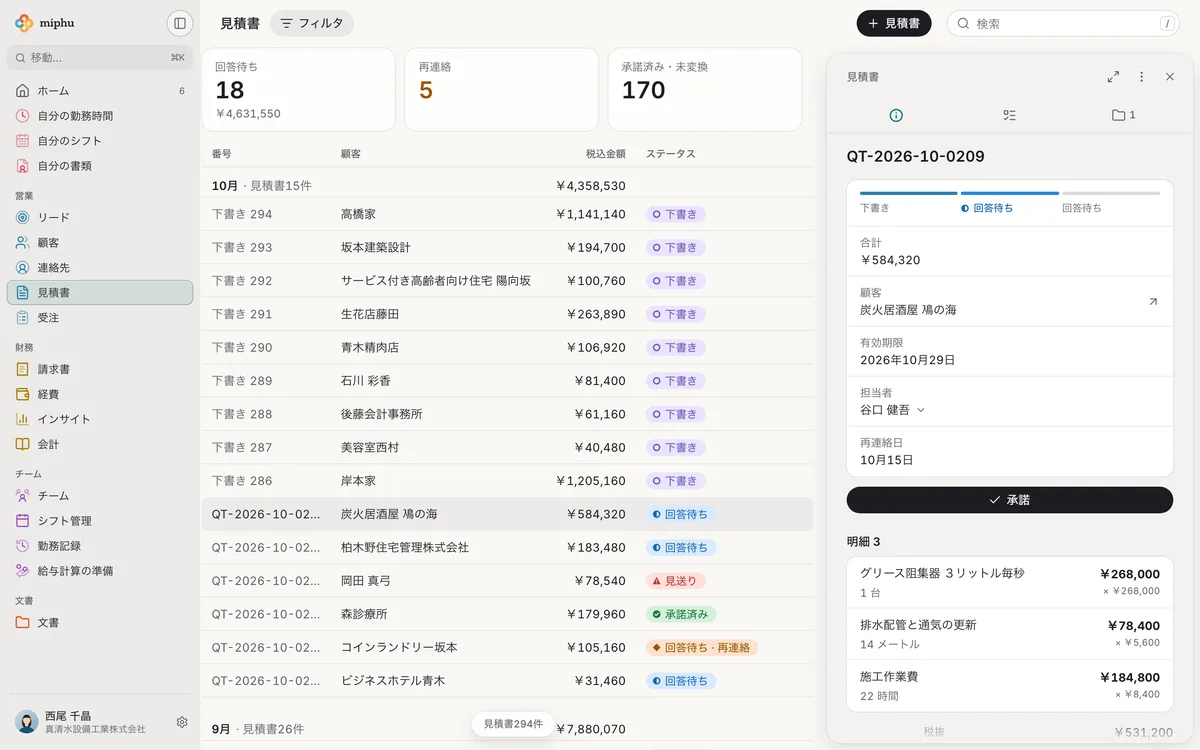The image size is (1200, 750).
Task: Open ホーム in the sidebar
Action: pyautogui.click(x=100, y=91)
